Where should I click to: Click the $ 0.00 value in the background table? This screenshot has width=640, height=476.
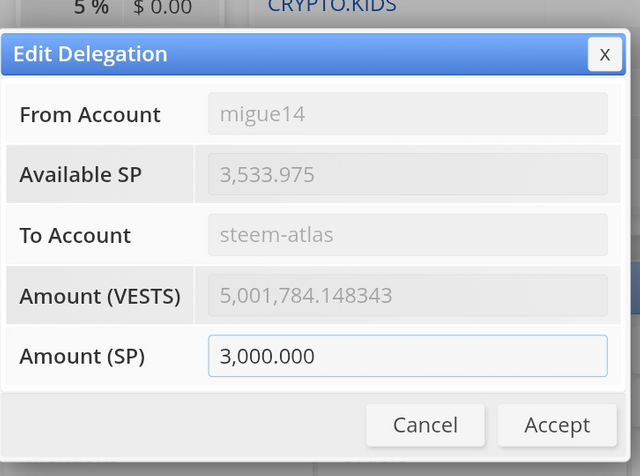click(x=162, y=7)
